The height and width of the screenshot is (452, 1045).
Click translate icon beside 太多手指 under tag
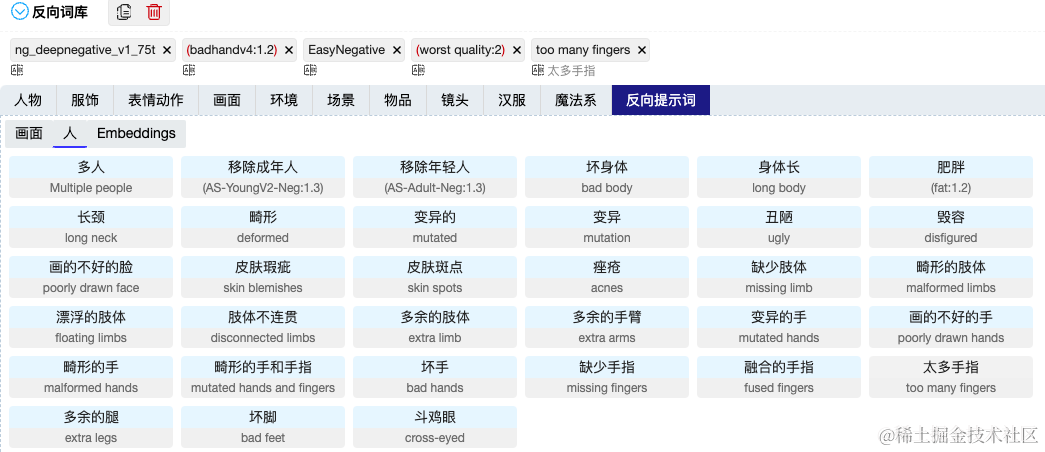(x=538, y=70)
